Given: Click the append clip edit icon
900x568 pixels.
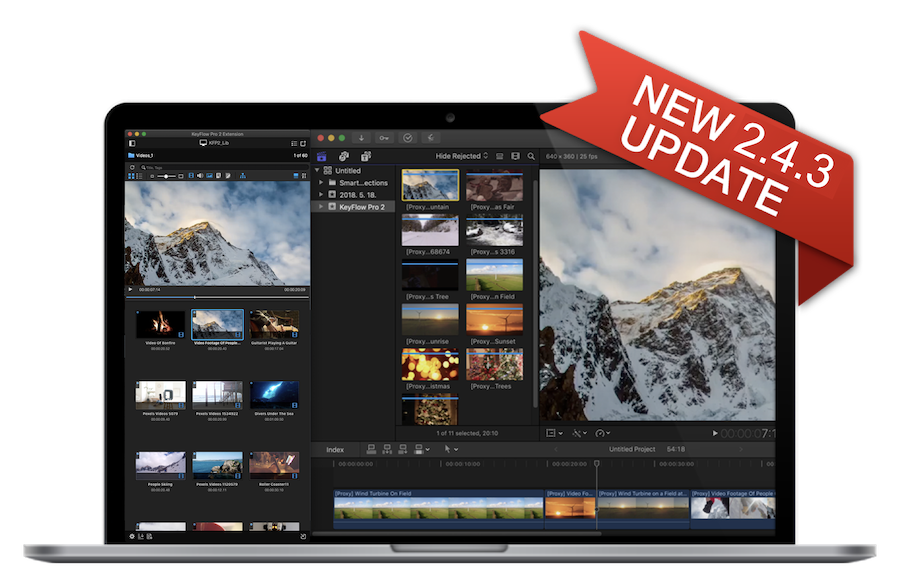Looking at the screenshot, I should coord(402,449).
